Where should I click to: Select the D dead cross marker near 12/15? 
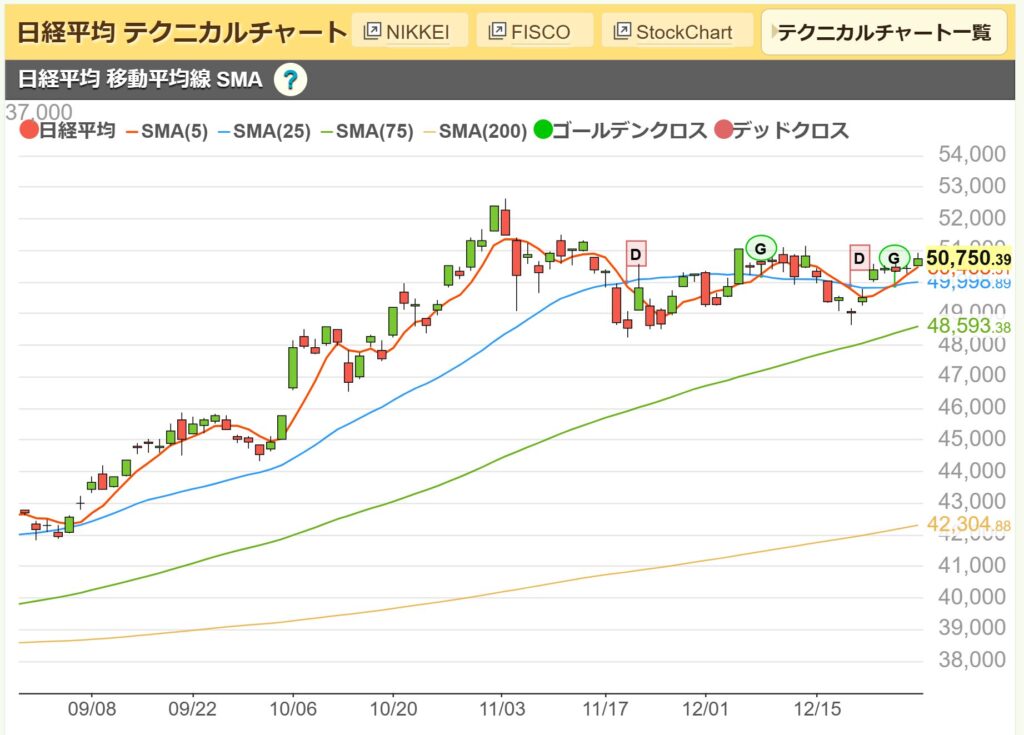pos(860,259)
